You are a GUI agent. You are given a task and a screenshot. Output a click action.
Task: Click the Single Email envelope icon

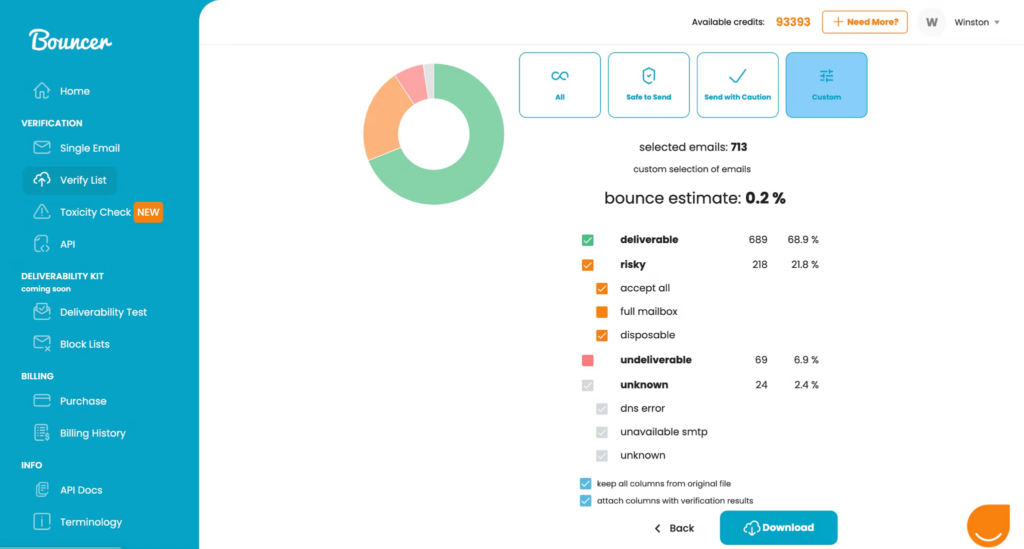pos(42,148)
